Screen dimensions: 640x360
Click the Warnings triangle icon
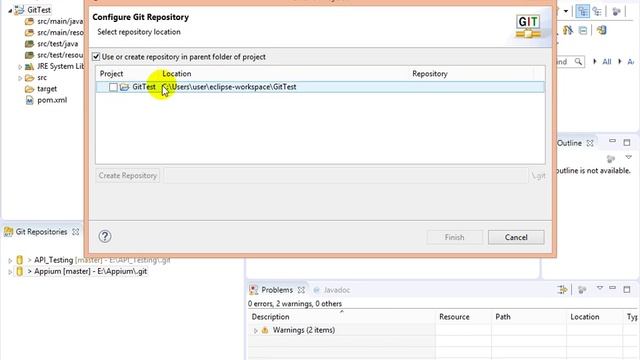pyautogui.click(x=265, y=330)
